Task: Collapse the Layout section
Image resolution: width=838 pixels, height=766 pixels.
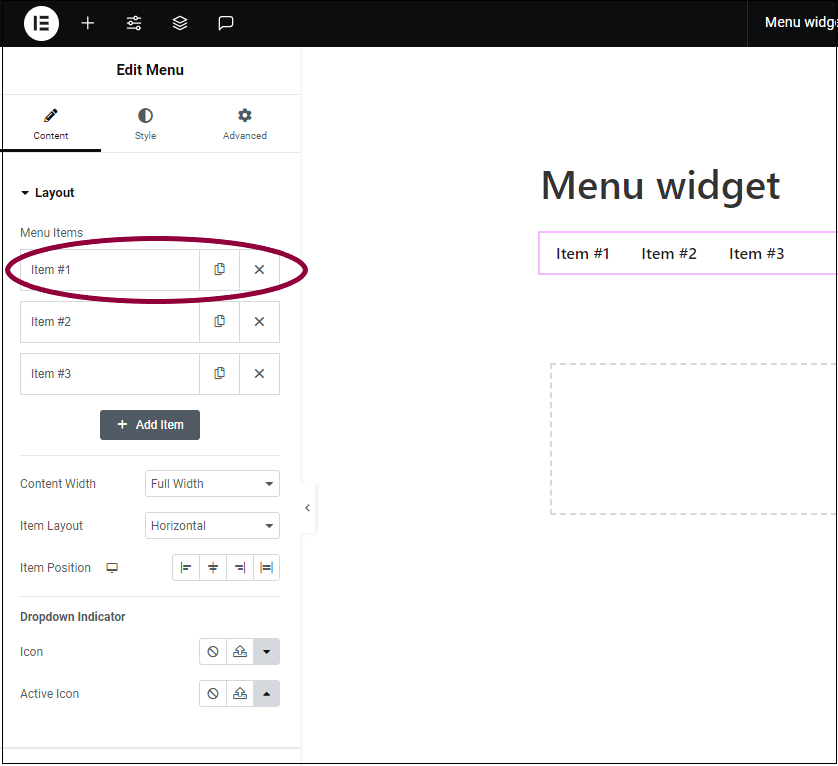Action: point(47,193)
